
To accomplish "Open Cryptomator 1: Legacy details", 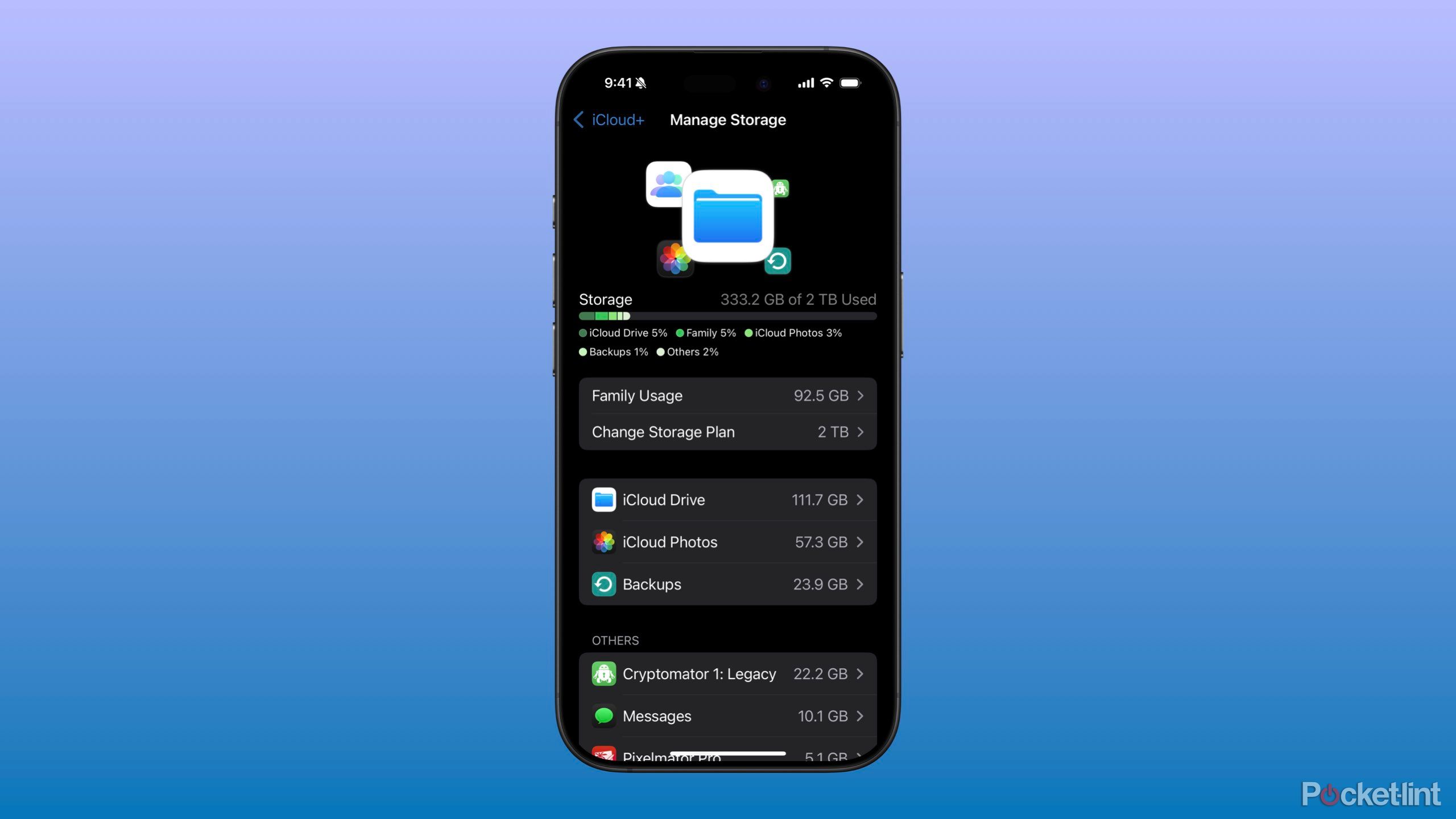I will pos(727,673).
